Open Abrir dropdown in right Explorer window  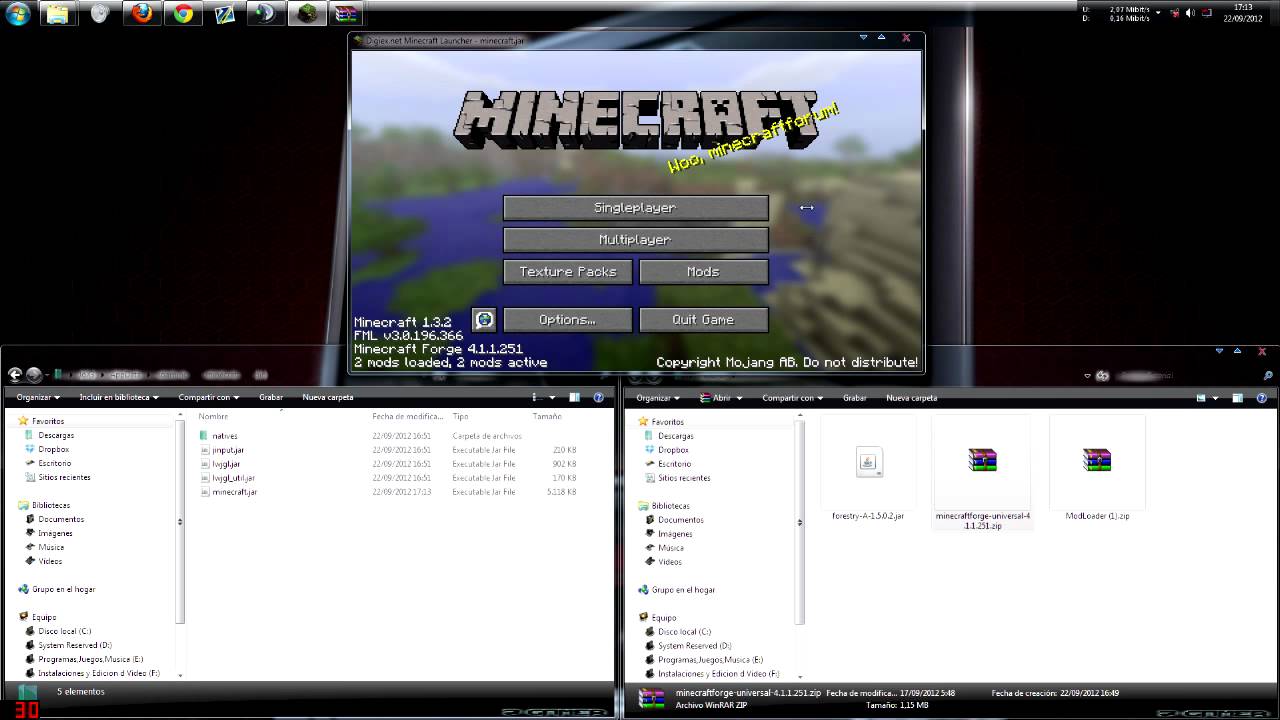coord(723,397)
